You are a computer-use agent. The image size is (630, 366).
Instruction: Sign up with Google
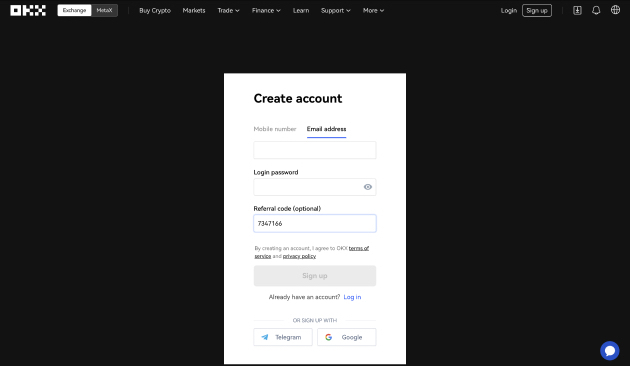click(x=347, y=337)
